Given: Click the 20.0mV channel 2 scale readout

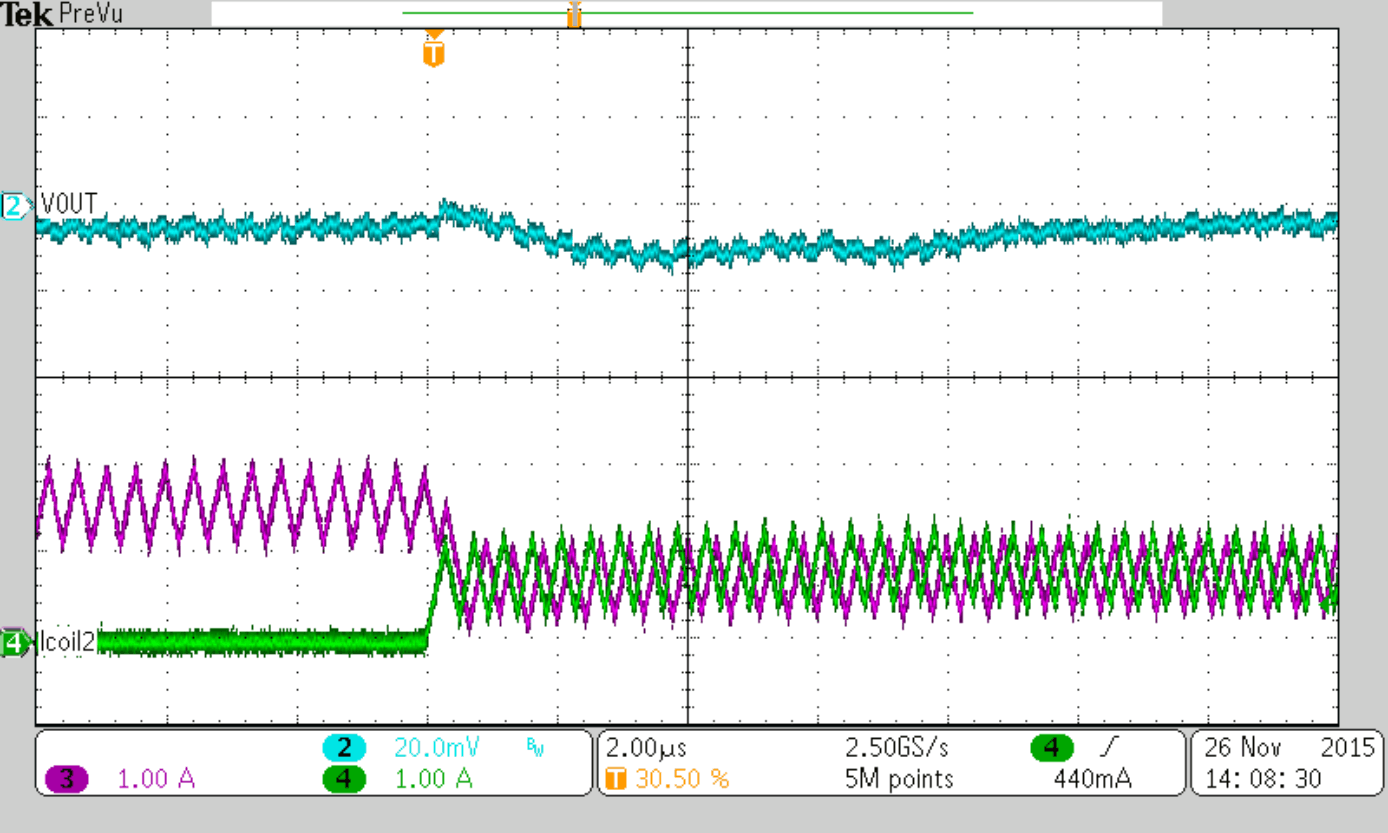Looking at the screenshot, I should click(x=425, y=748).
